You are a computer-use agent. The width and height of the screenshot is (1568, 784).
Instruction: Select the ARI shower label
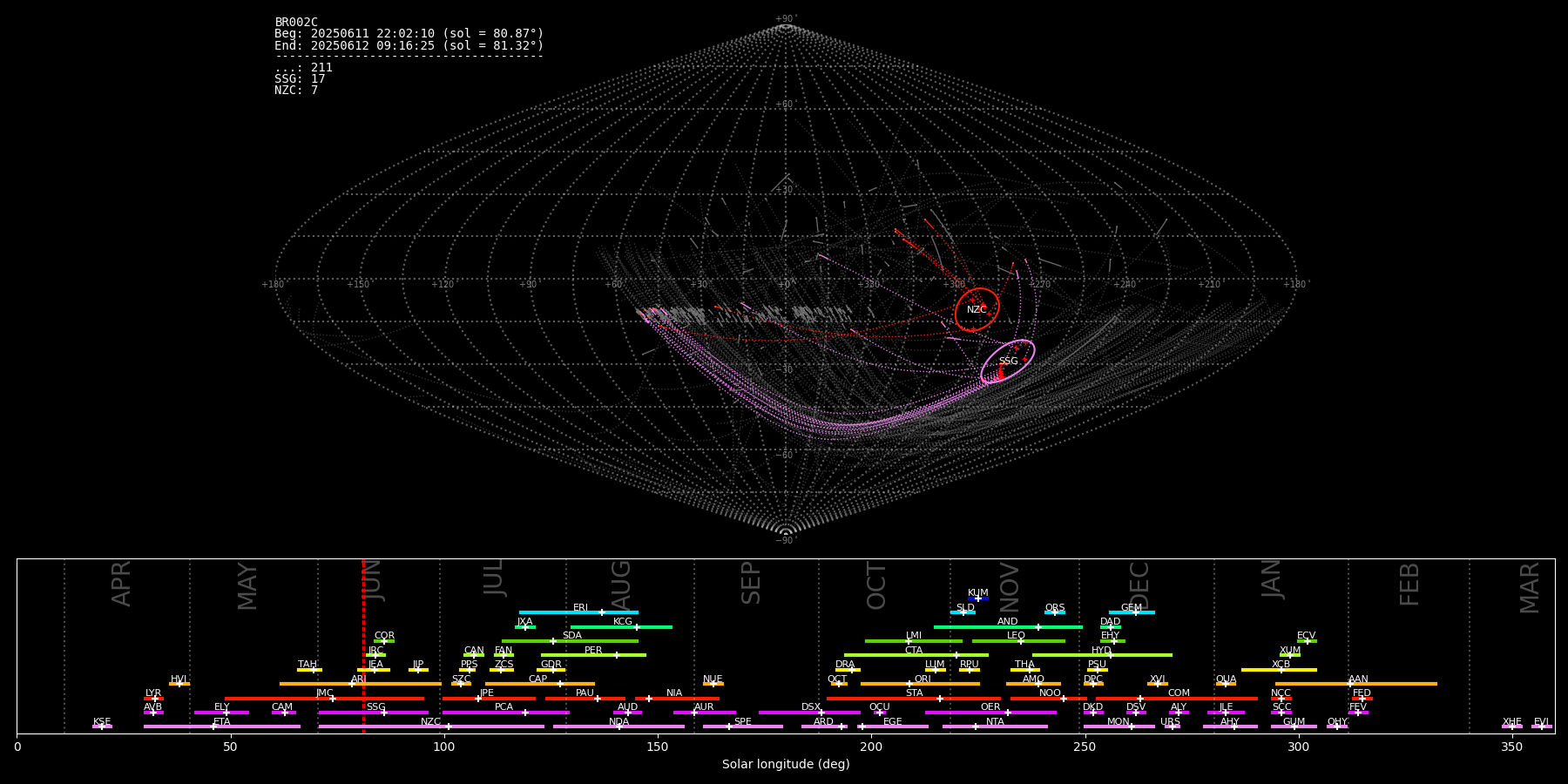click(358, 679)
